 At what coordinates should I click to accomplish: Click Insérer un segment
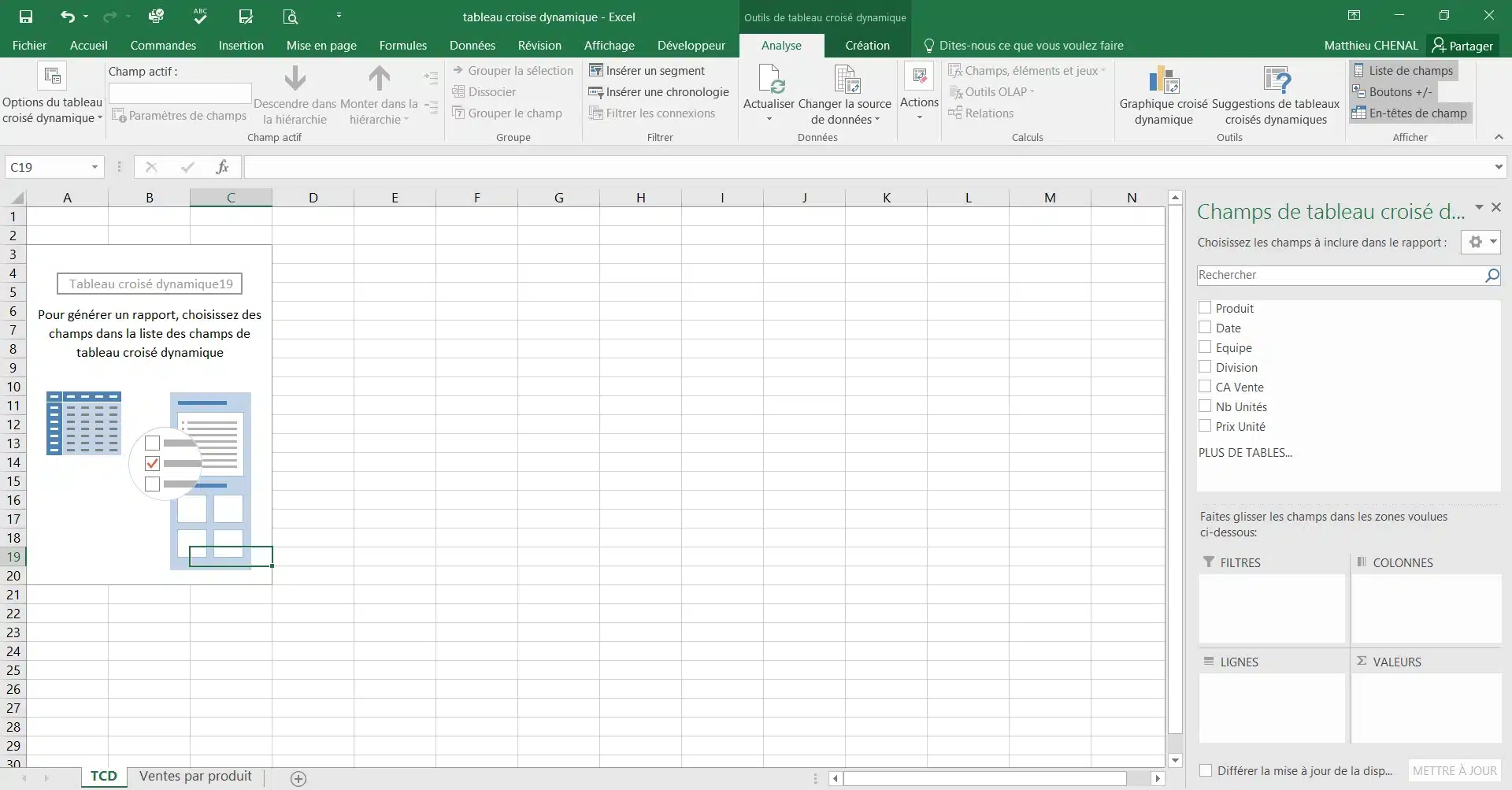[x=647, y=71]
